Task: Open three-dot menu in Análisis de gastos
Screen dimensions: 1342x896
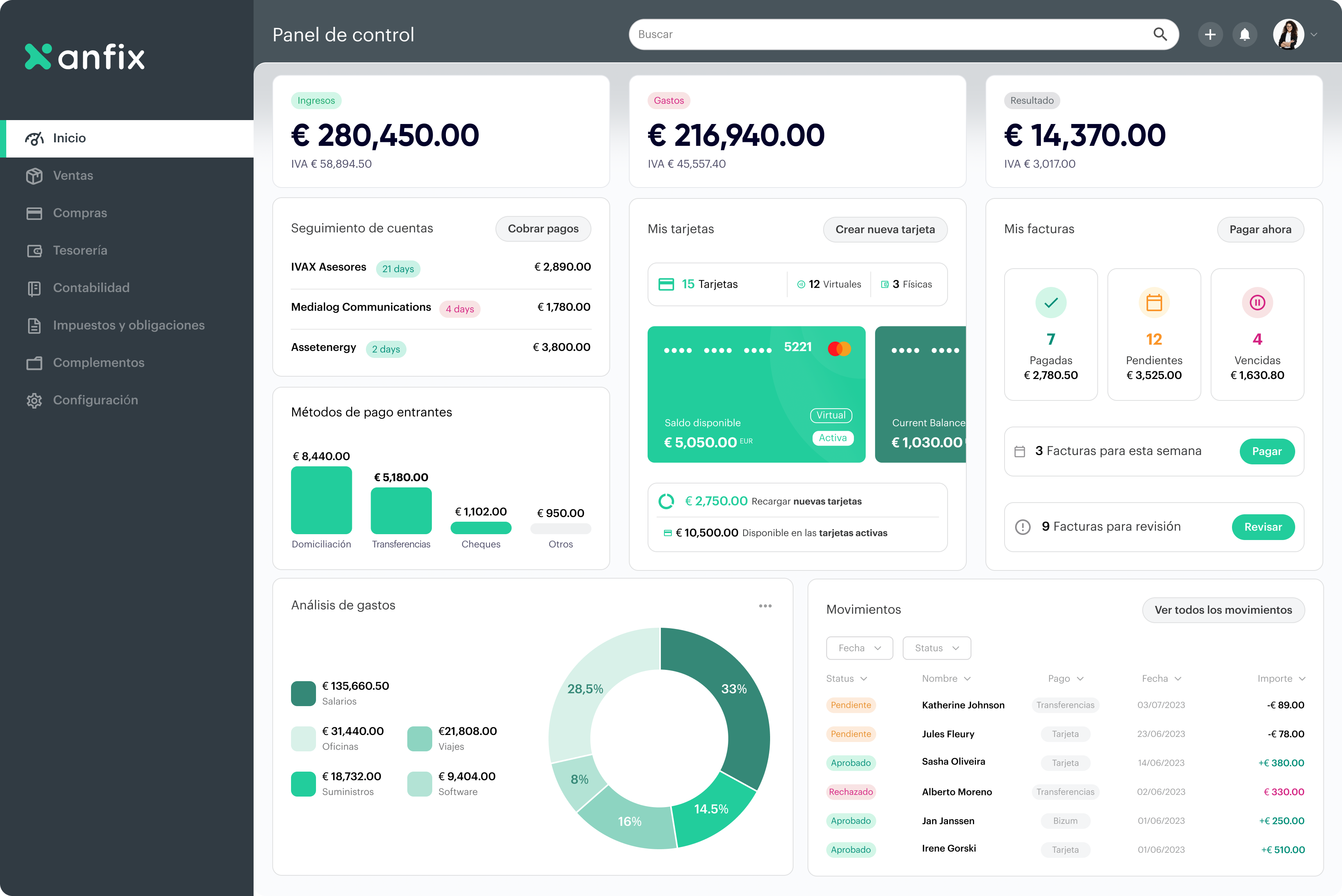Action: [x=765, y=606]
